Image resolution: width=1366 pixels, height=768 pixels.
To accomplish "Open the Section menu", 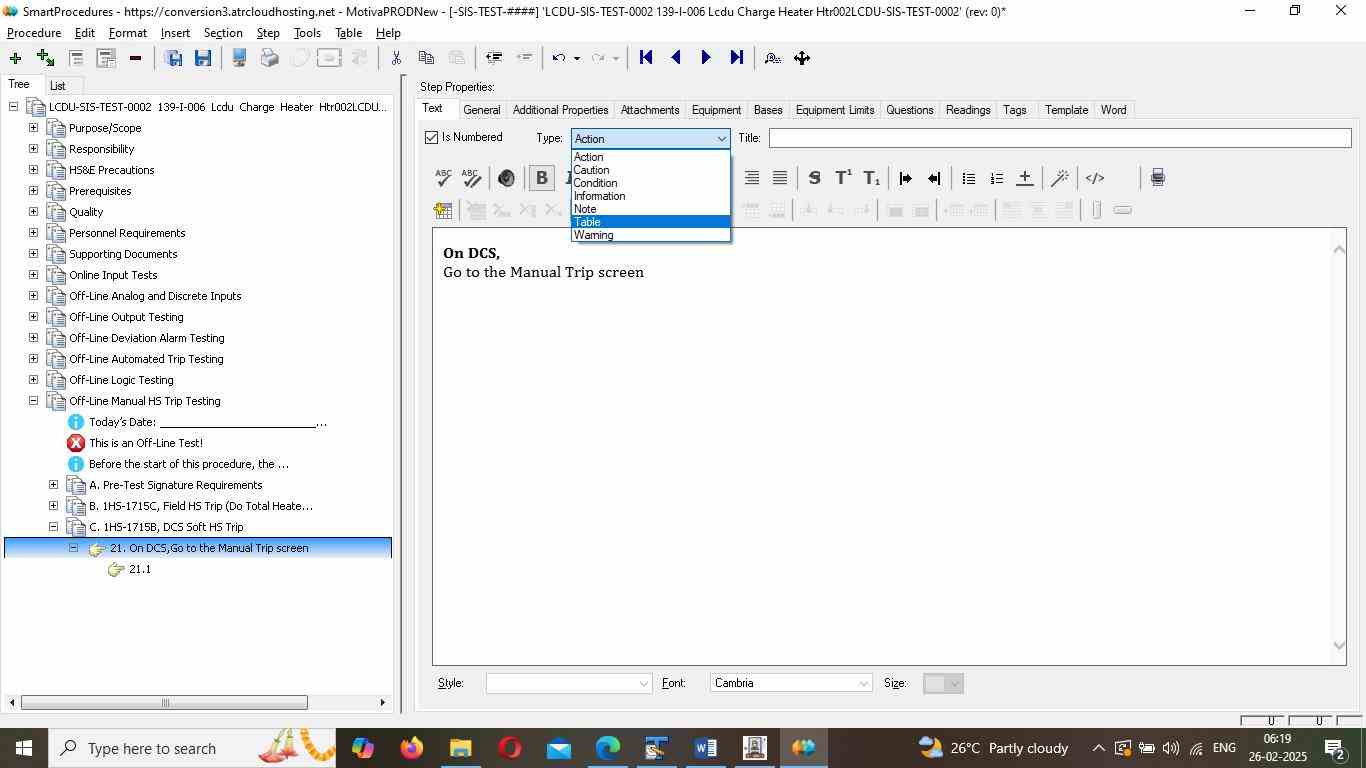I will point(223,33).
